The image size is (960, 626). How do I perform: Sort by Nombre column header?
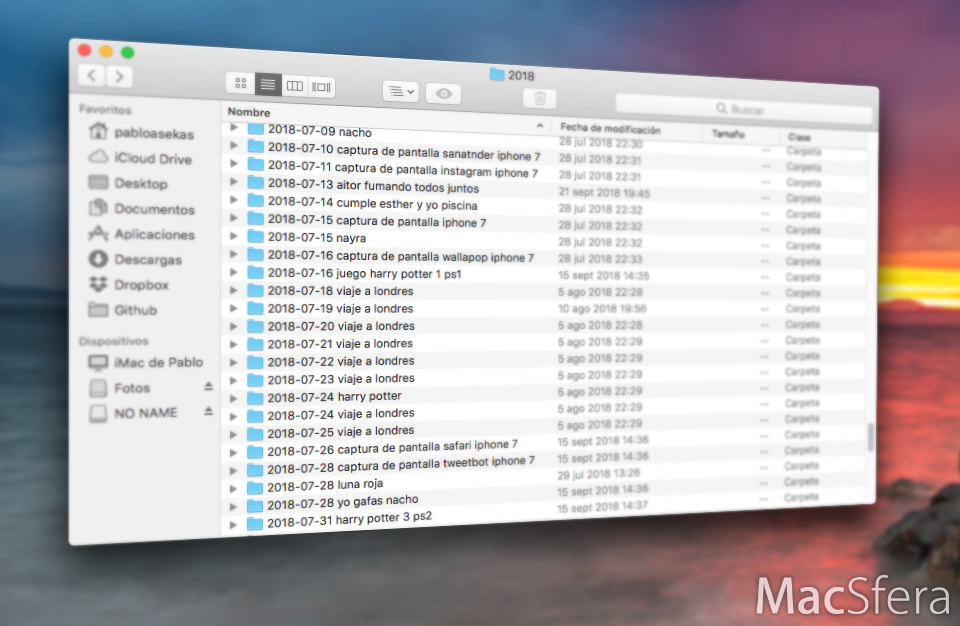tap(249, 112)
